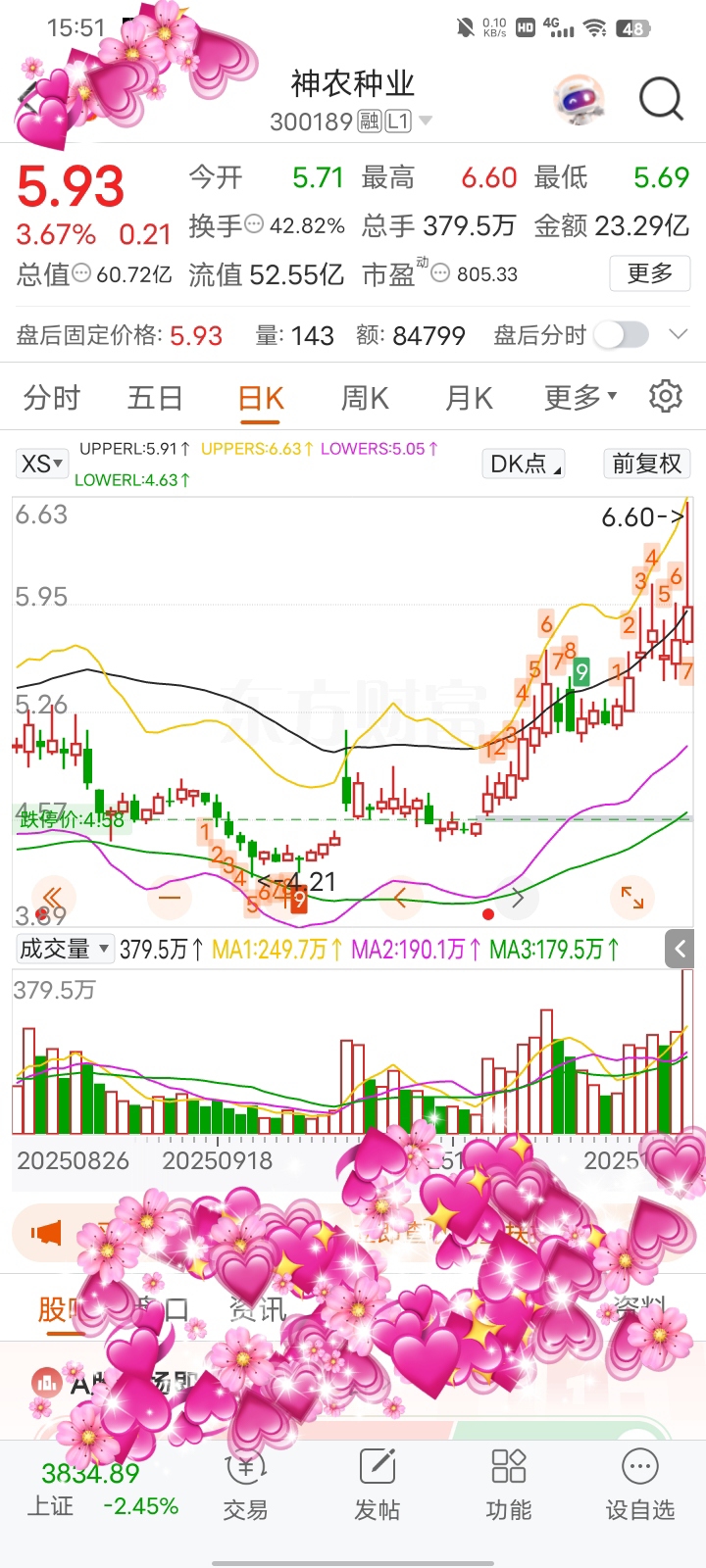The height and width of the screenshot is (1568, 706).
Task: Tap the 换手 info circle icon
Action: pyautogui.click(x=254, y=225)
